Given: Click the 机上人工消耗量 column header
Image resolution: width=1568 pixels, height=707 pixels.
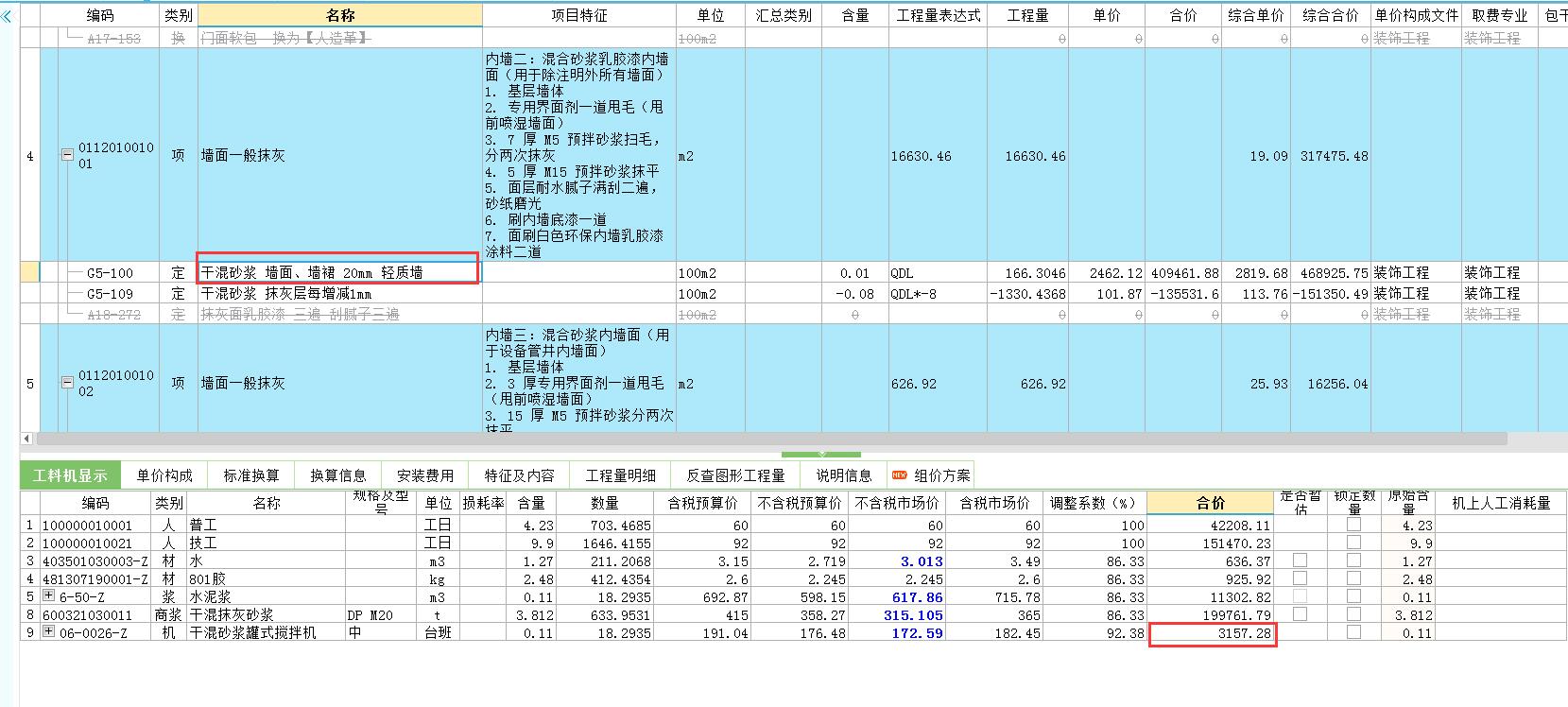Looking at the screenshot, I should (x=1501, y=503).
